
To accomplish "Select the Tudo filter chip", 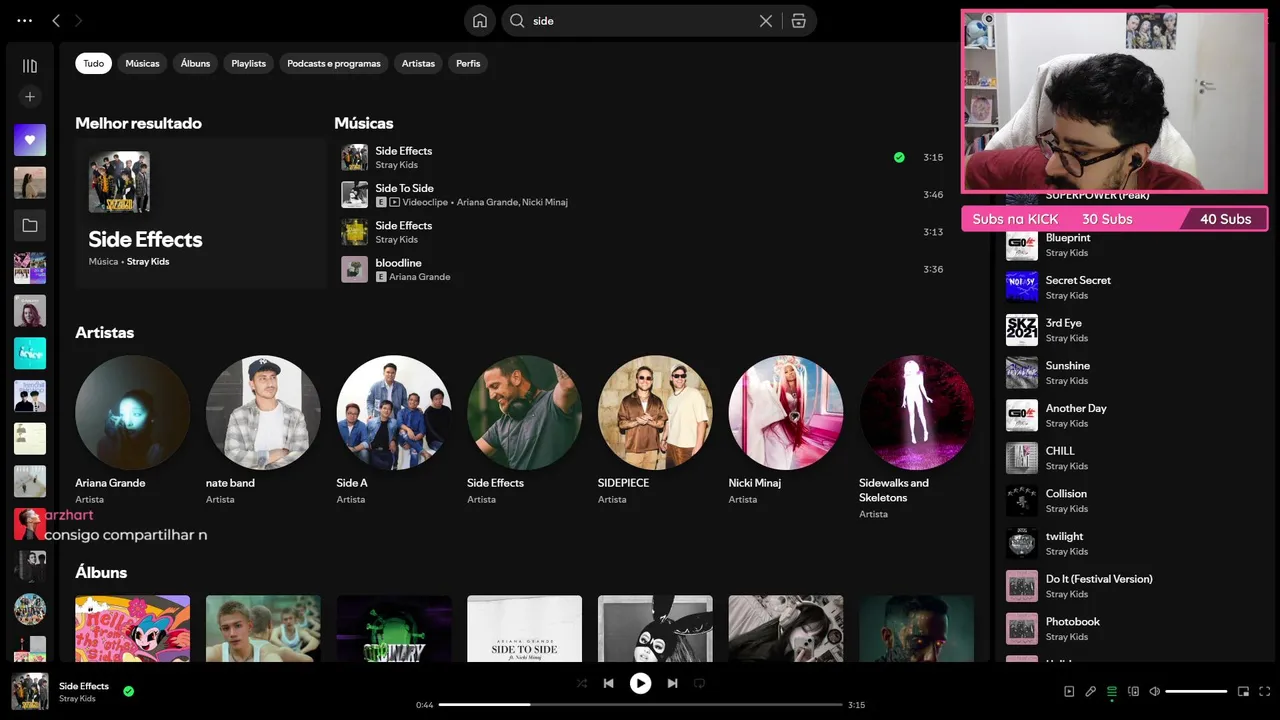I will click(x=93, y=63).
